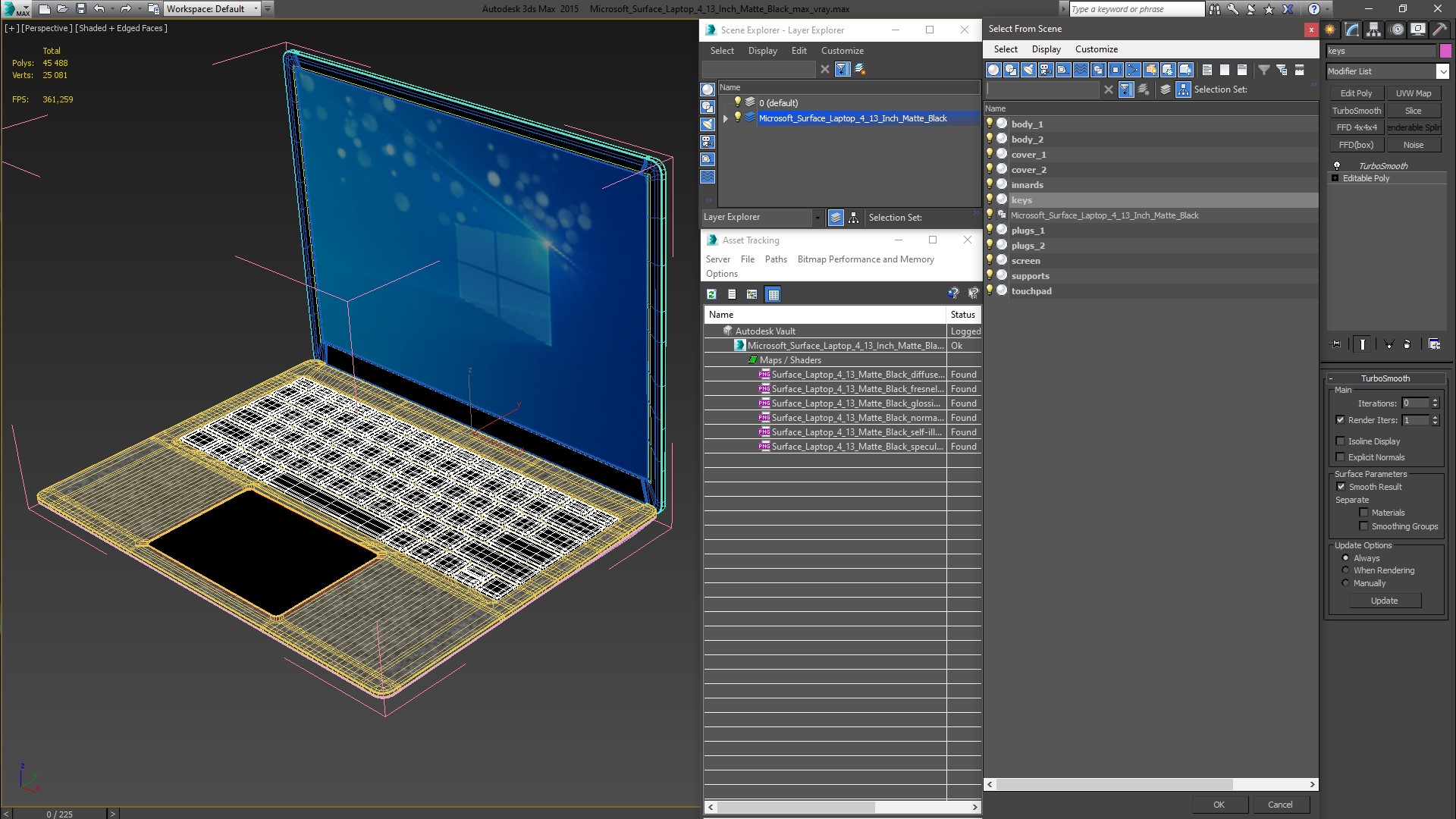The height and width of the screenshot is (819, 1456).
Task: Enable the Explicit Normals checkbox
Action: click(1340, 457)
